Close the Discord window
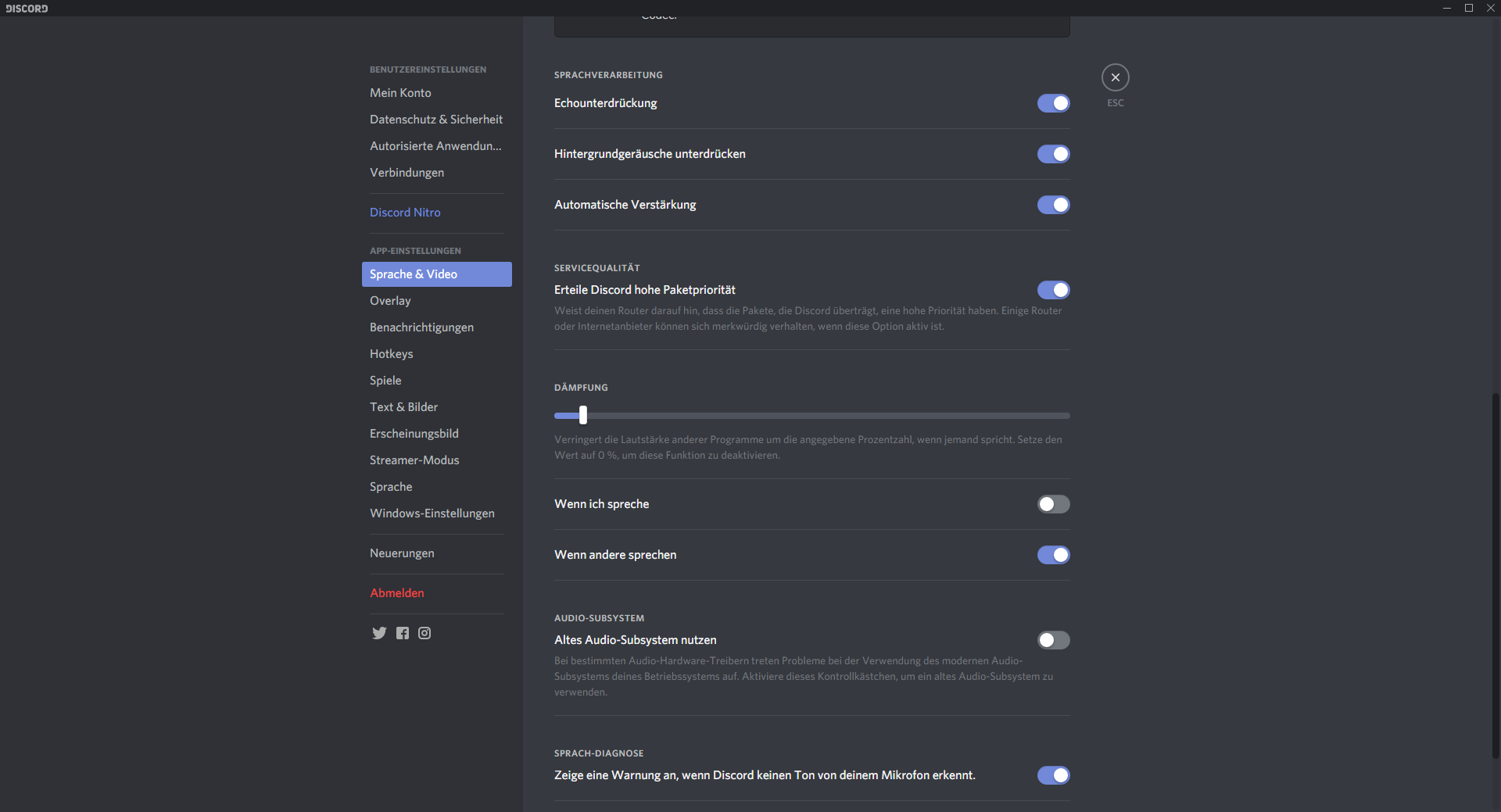This screenshot has height=812, width=1501. (1491, 8)
